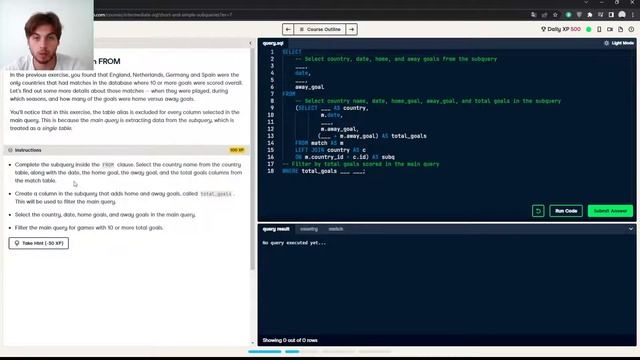Click code line 1 SELECT keyword
640x360 pixels.
click(x=292, y=52)
